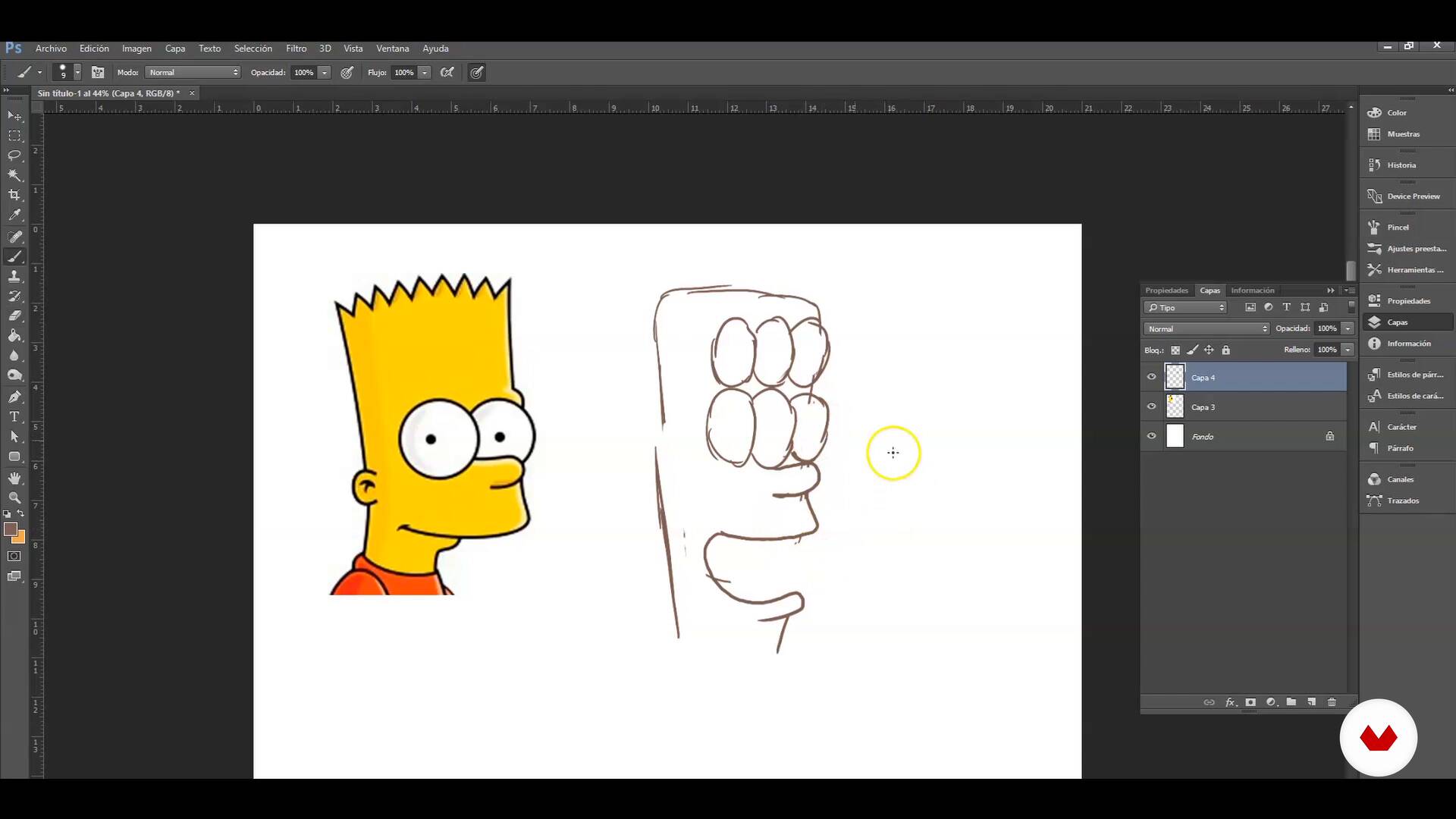Toggle the layer filter on/off switch
Image resolution: width=1456 pixels, height=819 pixels.
coord(1351,307)
